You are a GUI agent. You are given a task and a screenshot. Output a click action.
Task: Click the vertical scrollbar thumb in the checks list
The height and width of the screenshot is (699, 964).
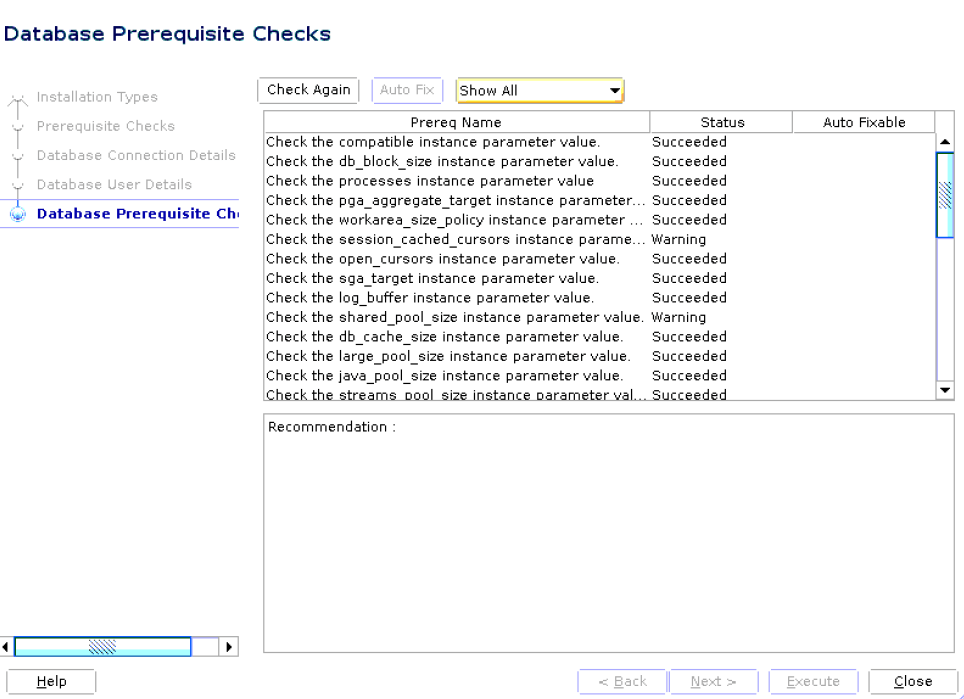coord(944,190)
